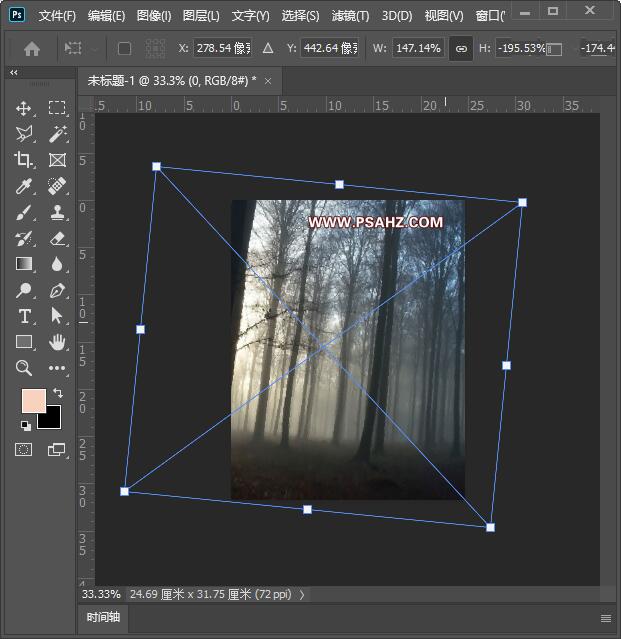Screen dimensions: 621x639
Task: Open the 编辑(E) menu
Action: (106, 16)
